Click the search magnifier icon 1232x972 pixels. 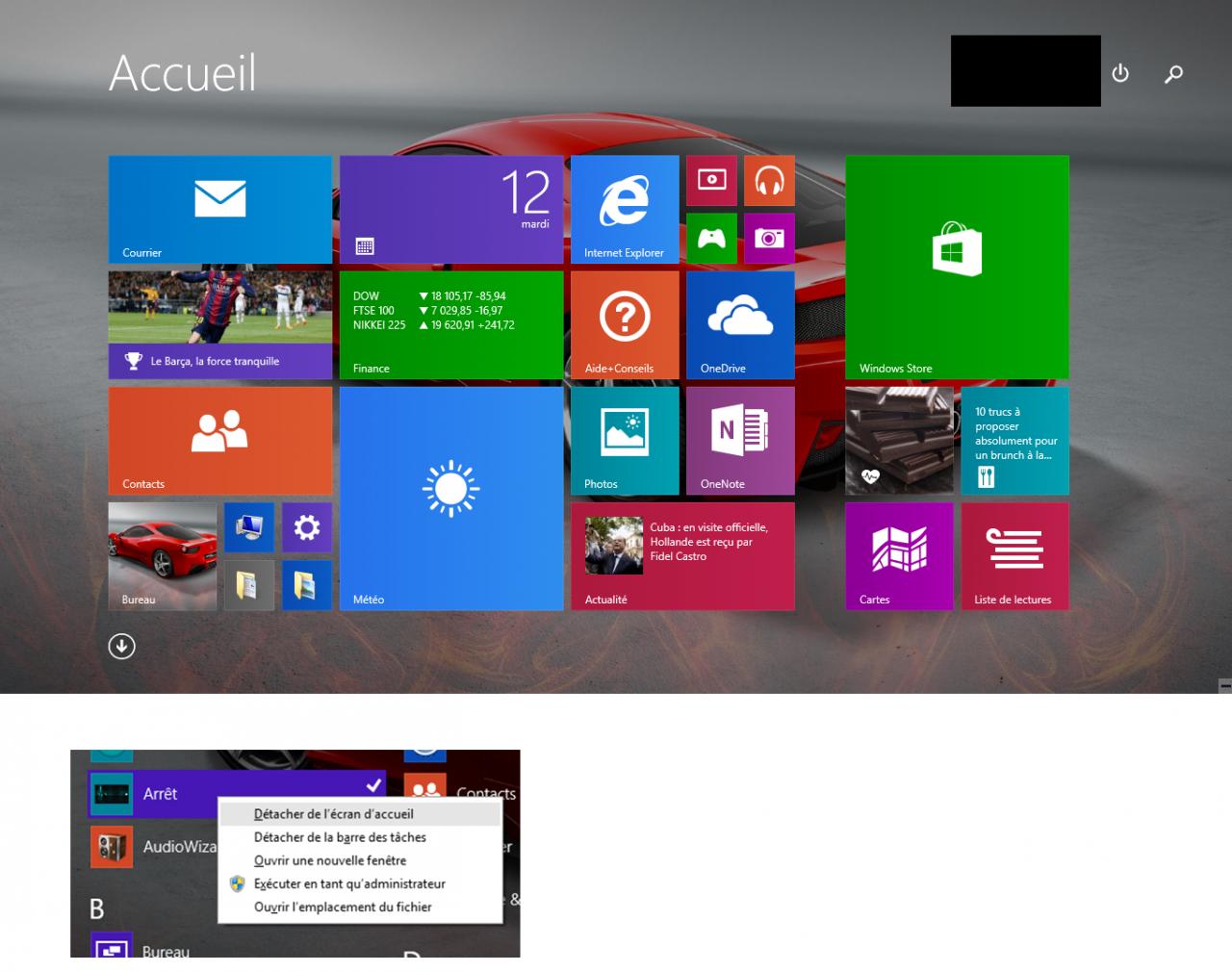pyautogui.click(x=1173, y=73)
